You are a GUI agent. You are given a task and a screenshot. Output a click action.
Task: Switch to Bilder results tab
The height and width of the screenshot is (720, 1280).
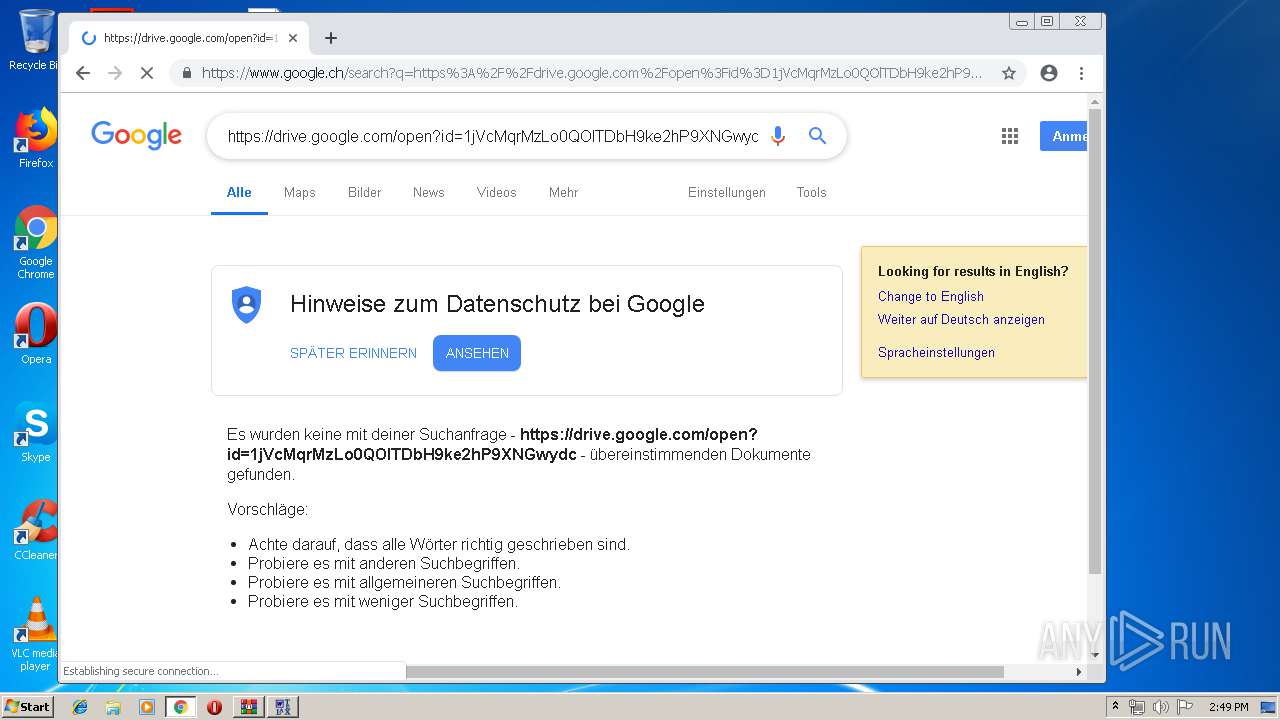pyautogui.click(x=364, y=192)
